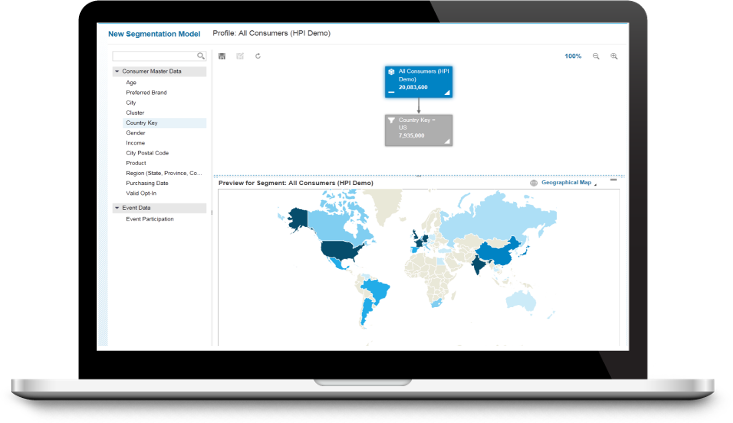Collapse the Event Data group
Screen dimensions: 733x423
coord(117,208)
